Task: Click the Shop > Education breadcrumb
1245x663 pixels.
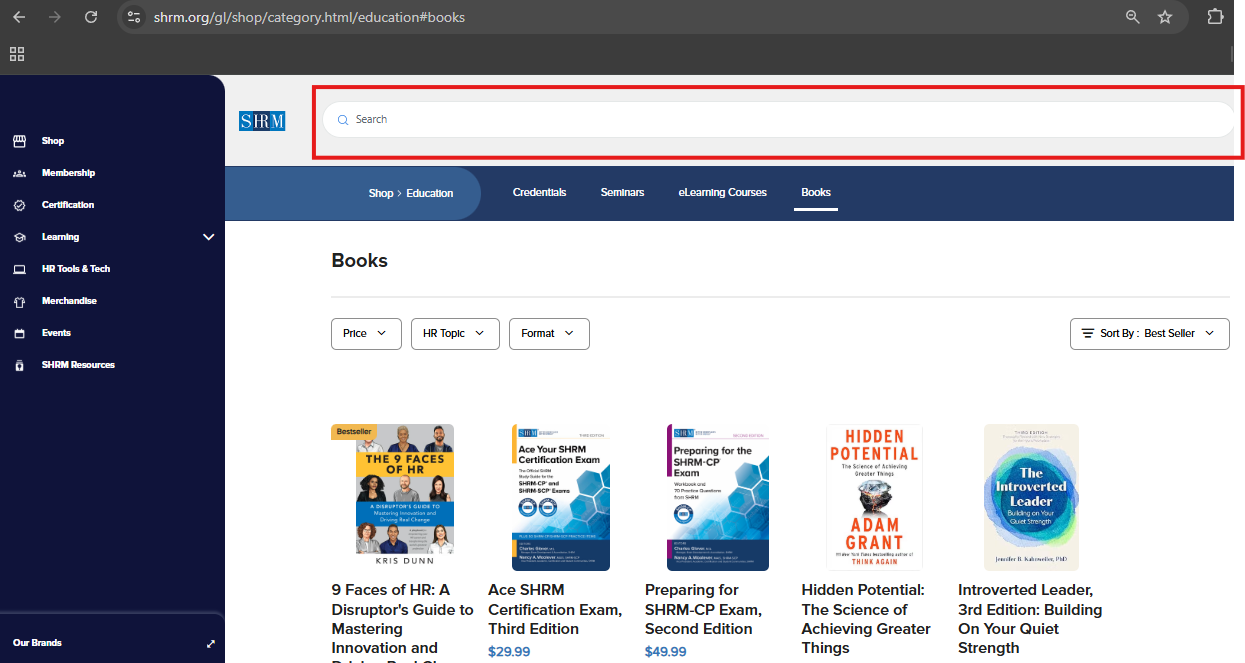Action: coord(411,193)
